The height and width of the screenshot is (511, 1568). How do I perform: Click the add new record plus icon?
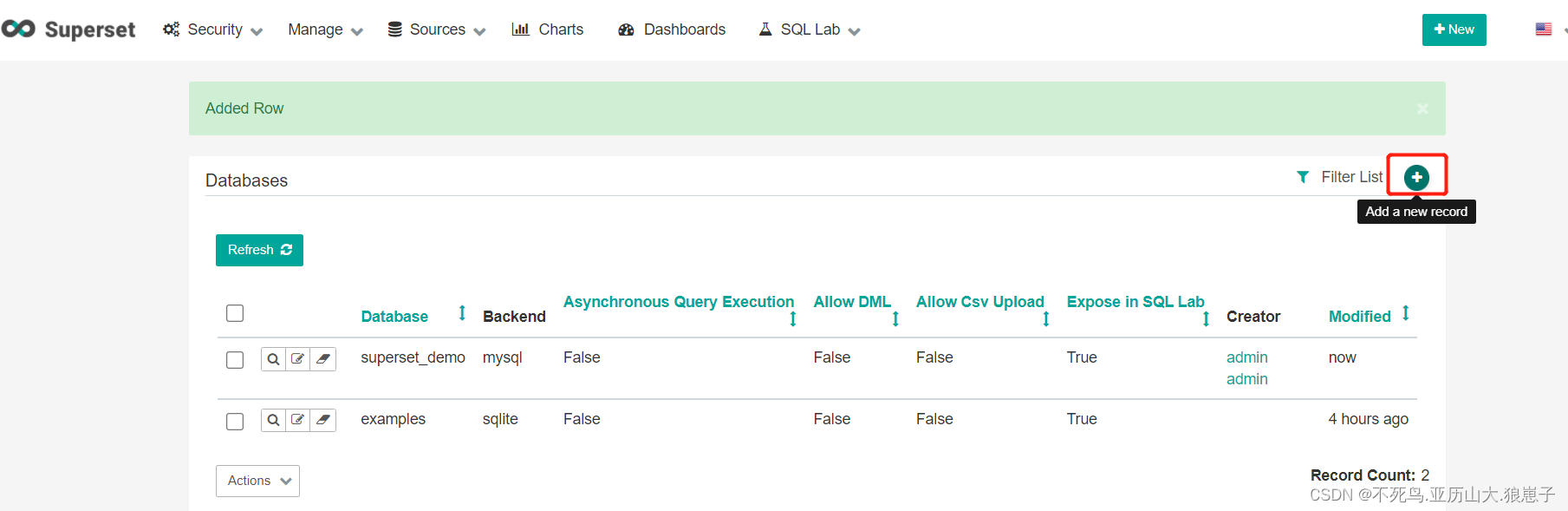[x=1416, y=177]
